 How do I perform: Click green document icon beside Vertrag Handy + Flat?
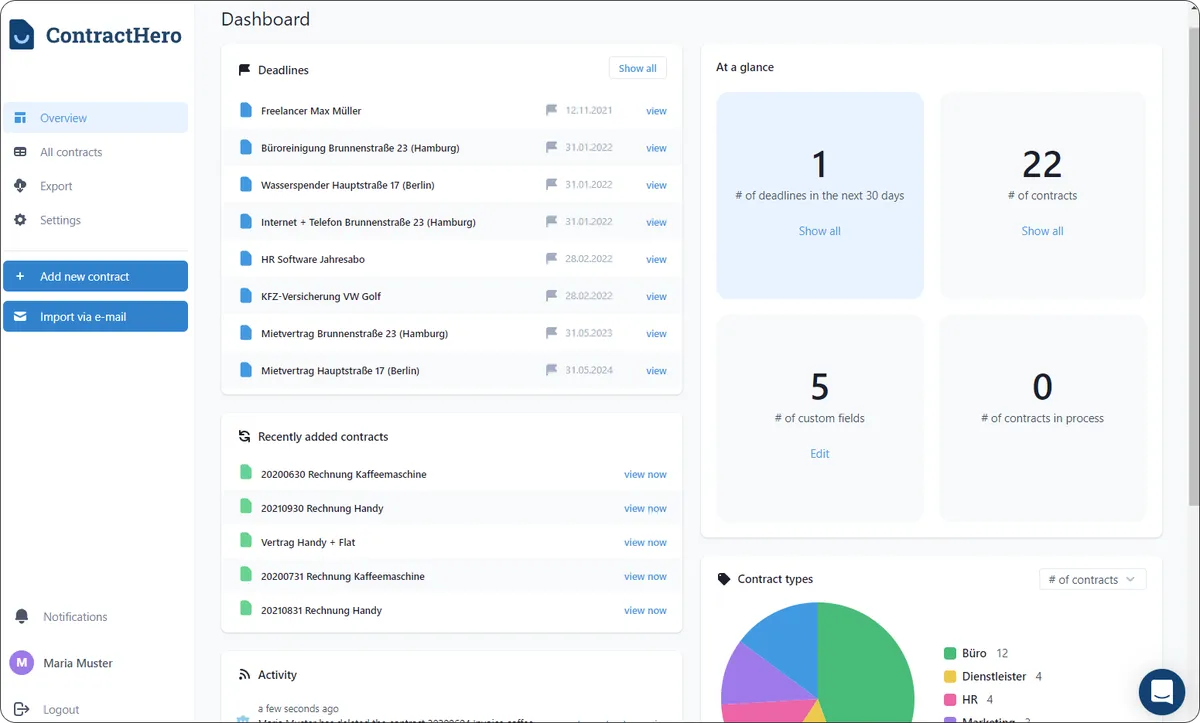pos(246,541)
